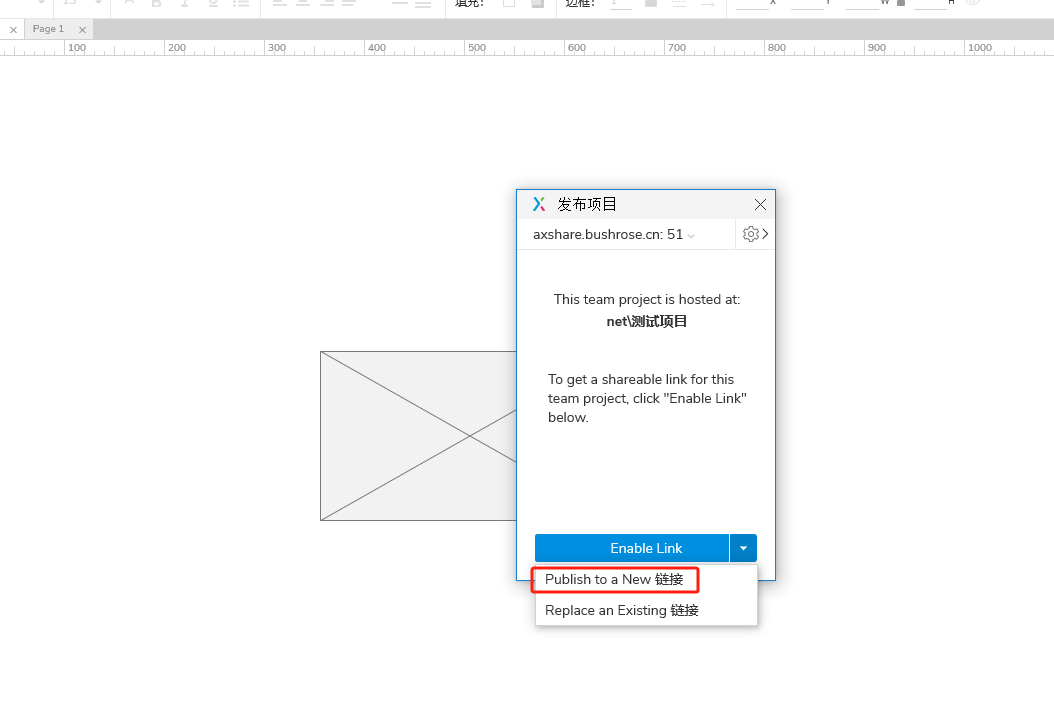The width and height of the screenshot is (1054, 701).
Task: Click the project path net\测试项目 text
Action: click(x=647, y=321)
